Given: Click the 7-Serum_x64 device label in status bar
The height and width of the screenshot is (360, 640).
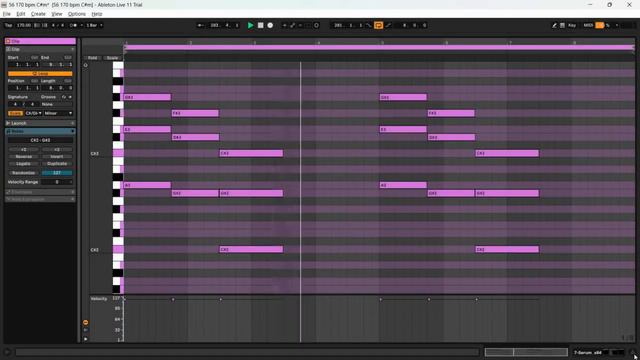Looking at the screenshot, I should (588, 353).
